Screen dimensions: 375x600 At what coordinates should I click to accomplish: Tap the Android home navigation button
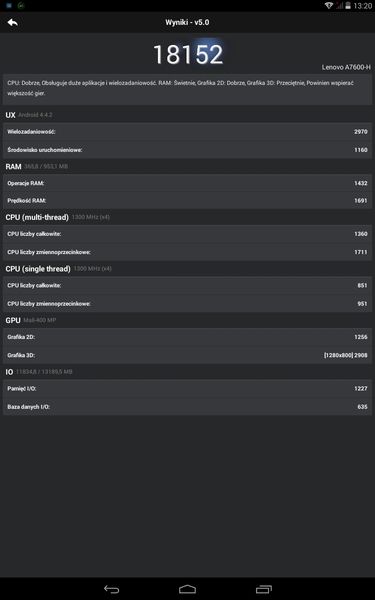point(188,589)
